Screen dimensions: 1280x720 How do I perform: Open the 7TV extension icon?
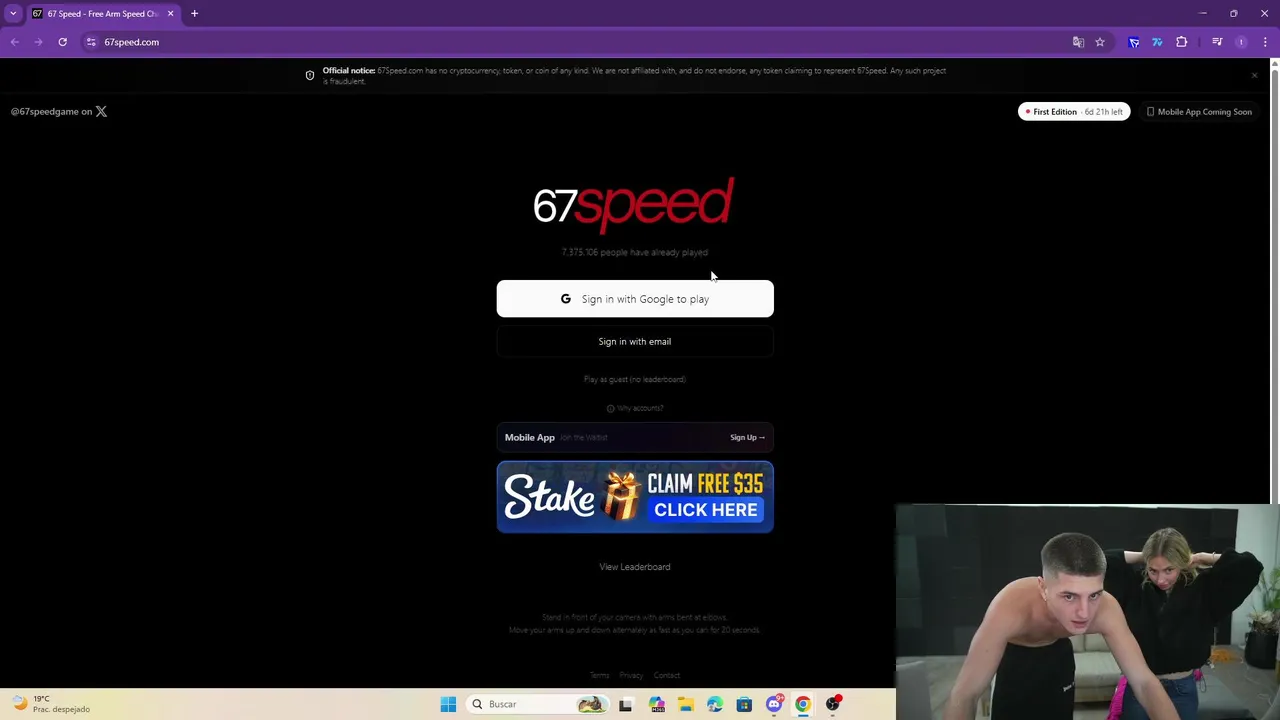(1157, 42)
